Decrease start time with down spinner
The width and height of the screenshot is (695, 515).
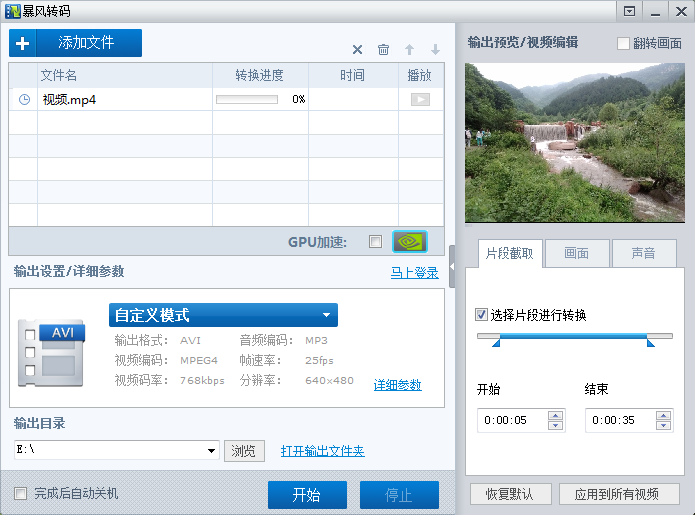(555, 425)
